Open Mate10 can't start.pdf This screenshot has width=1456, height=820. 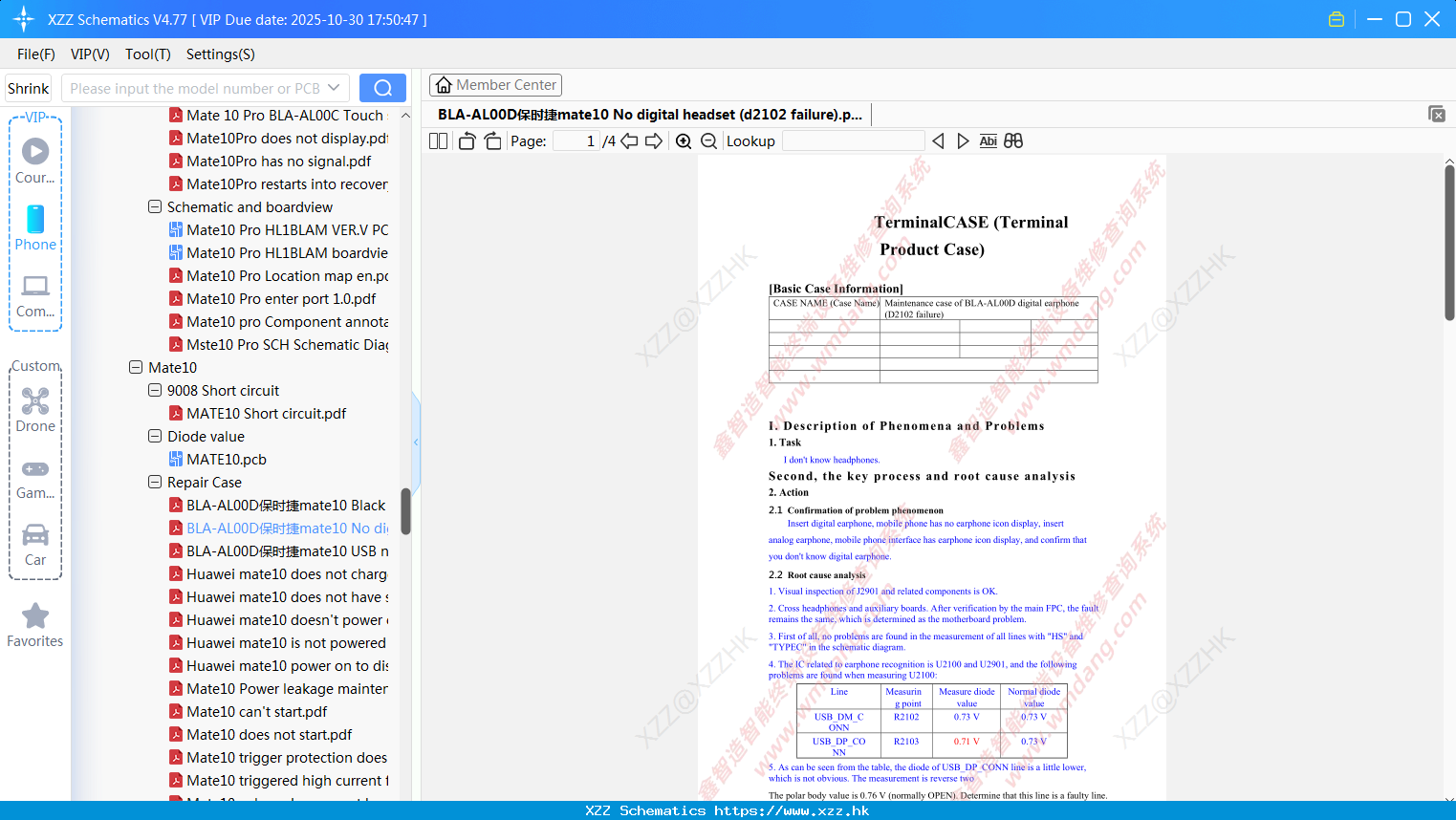pos(248,712)
